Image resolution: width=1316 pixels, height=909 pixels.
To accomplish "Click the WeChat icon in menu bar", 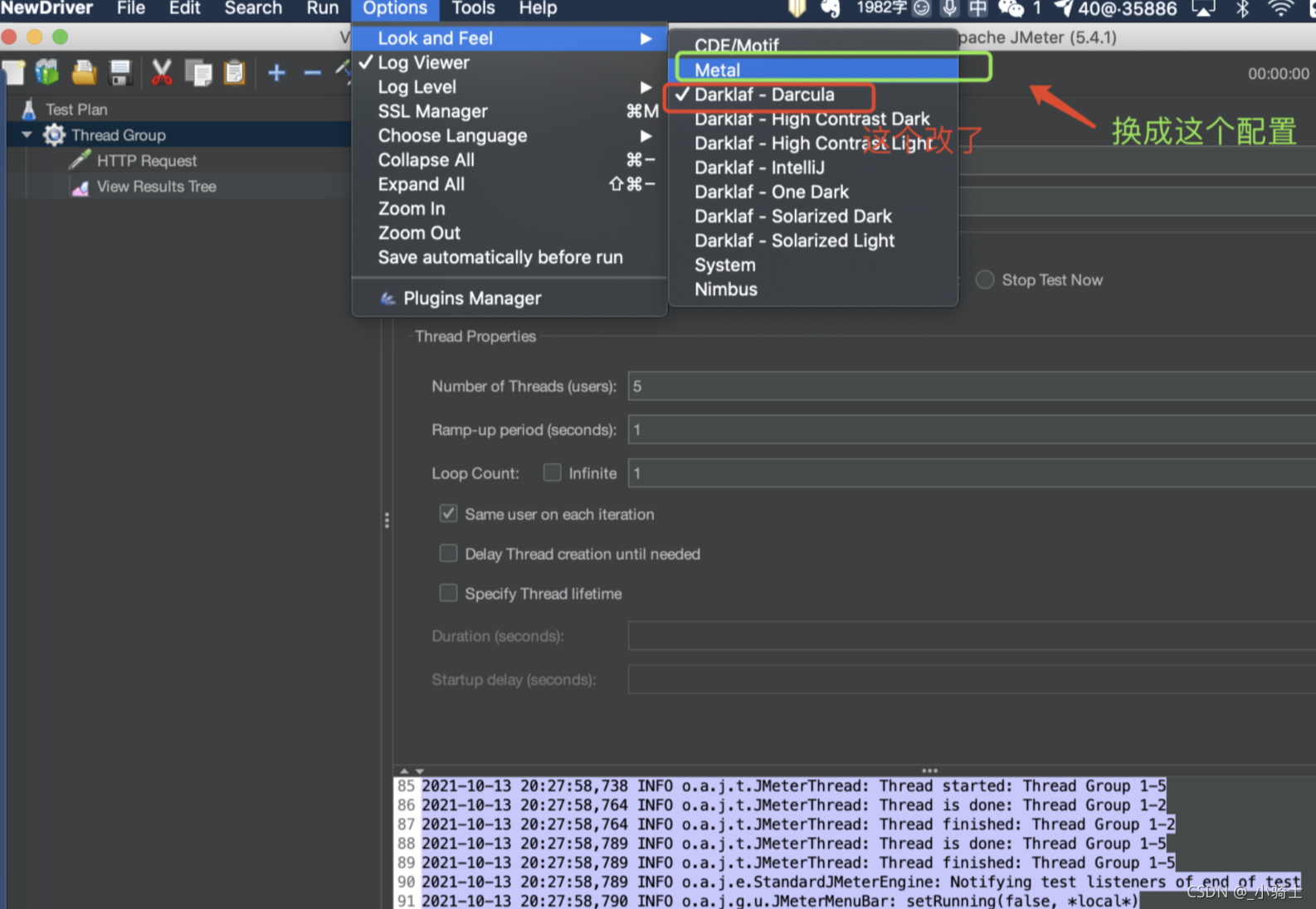I will pos(1011,8).
